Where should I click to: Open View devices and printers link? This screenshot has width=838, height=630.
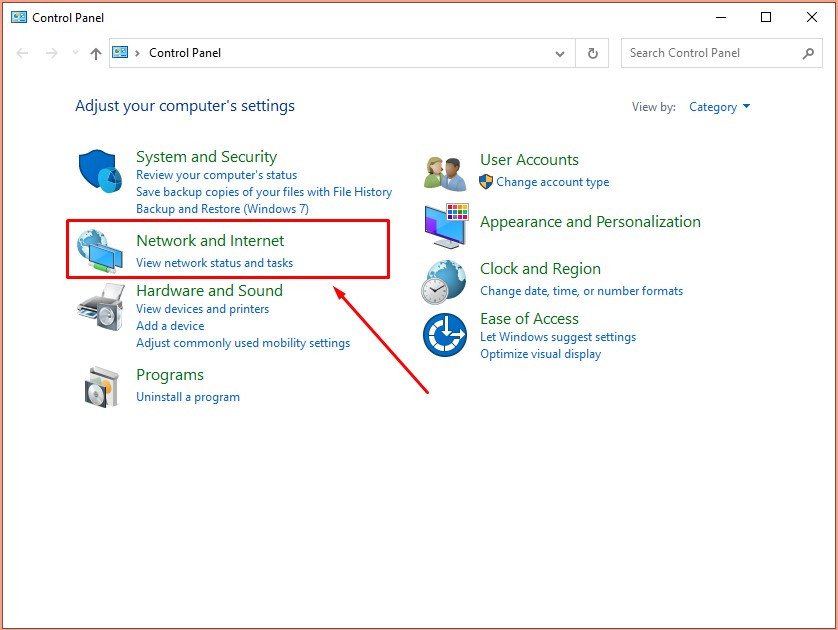[x=202, y=309]
